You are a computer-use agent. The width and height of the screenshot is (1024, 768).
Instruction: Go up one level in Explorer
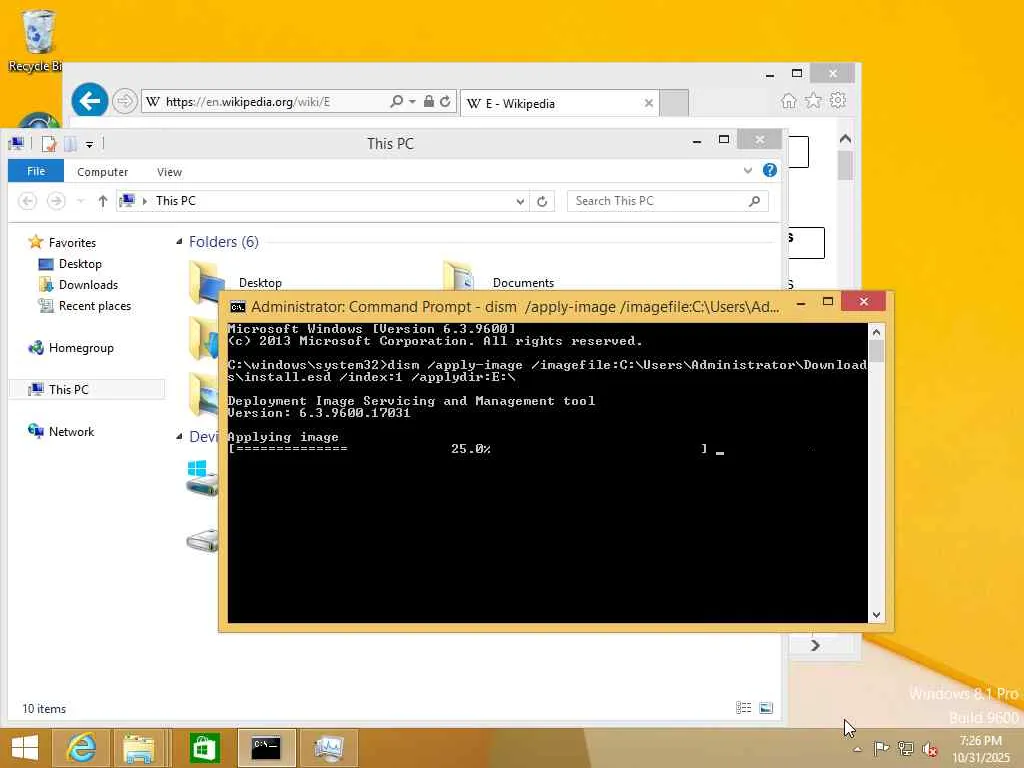point(103,201)
